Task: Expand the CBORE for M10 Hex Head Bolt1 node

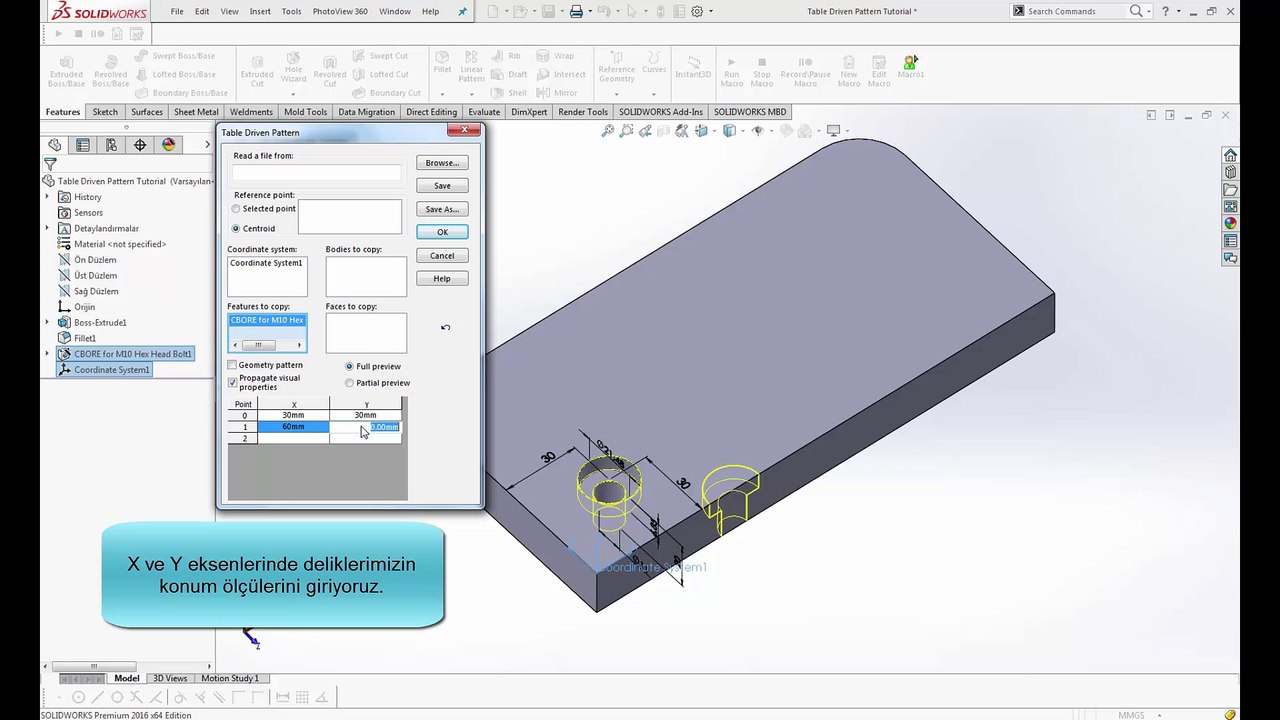Action: click(47, 354)
